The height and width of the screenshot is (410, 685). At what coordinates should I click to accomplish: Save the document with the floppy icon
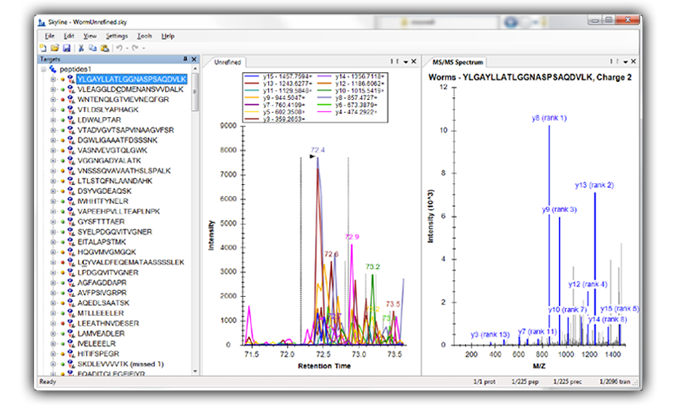(x=66, y=47)
